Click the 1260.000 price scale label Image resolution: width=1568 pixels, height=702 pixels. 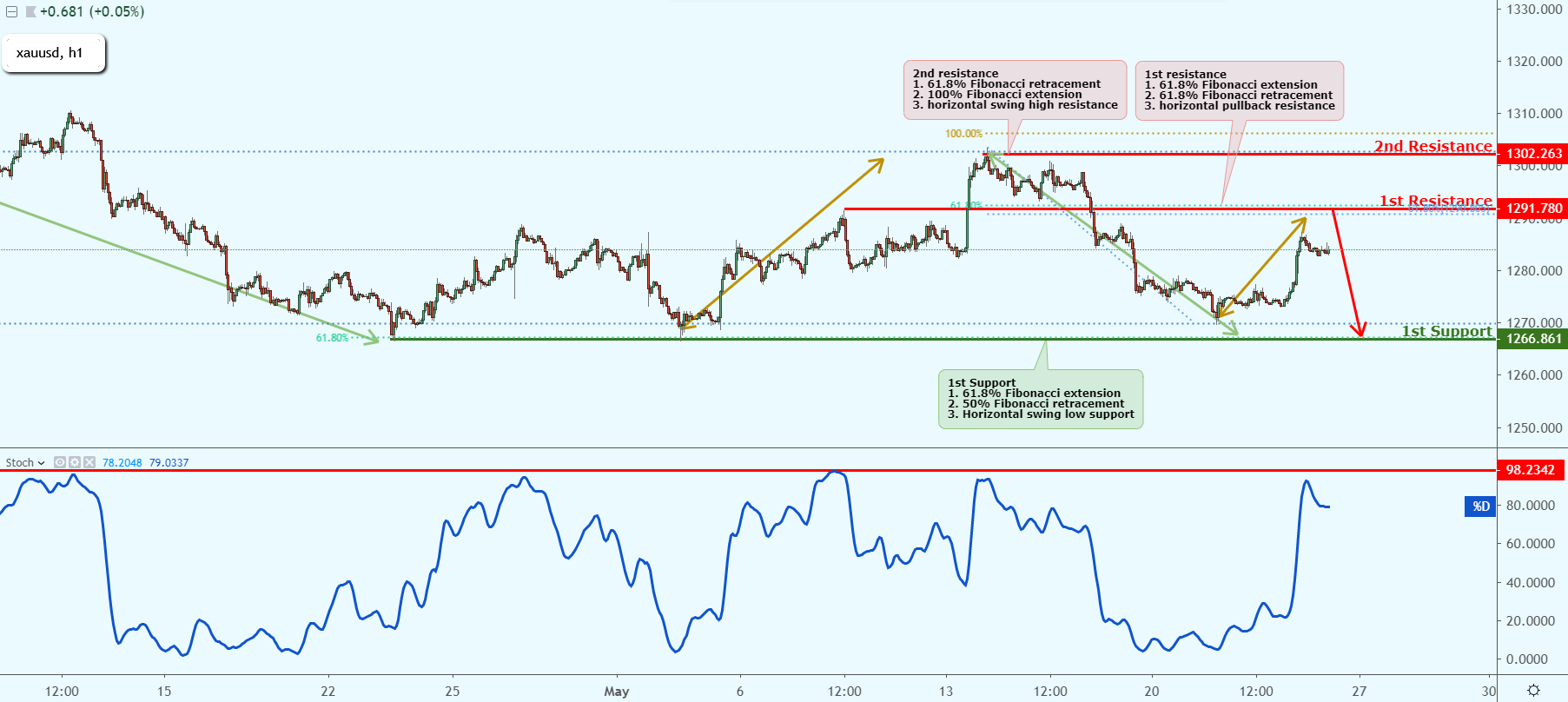point(1534,375)
